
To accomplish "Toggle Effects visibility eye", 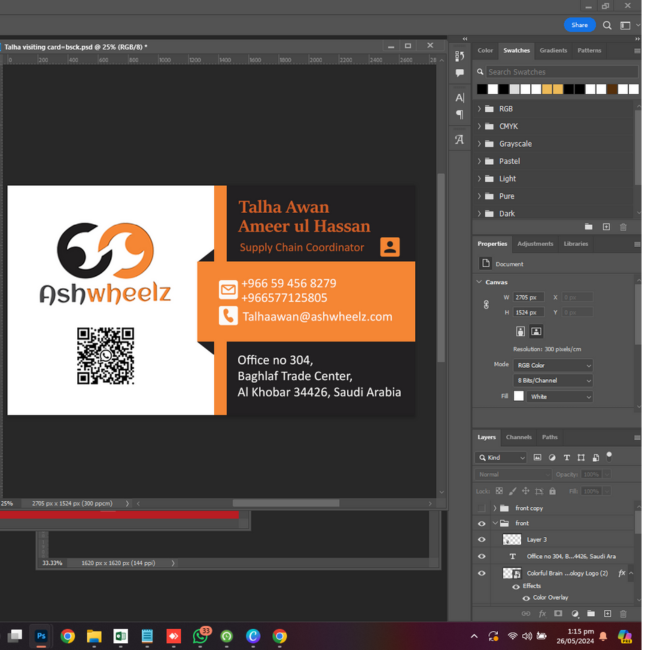I will coord(516,587).
